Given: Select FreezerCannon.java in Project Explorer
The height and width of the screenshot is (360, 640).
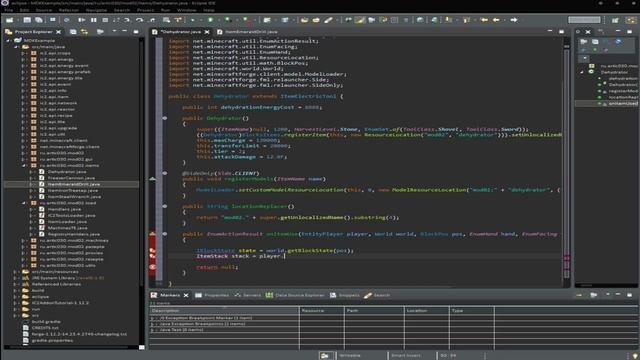Looking at the screenshot, I should point(71,178).
